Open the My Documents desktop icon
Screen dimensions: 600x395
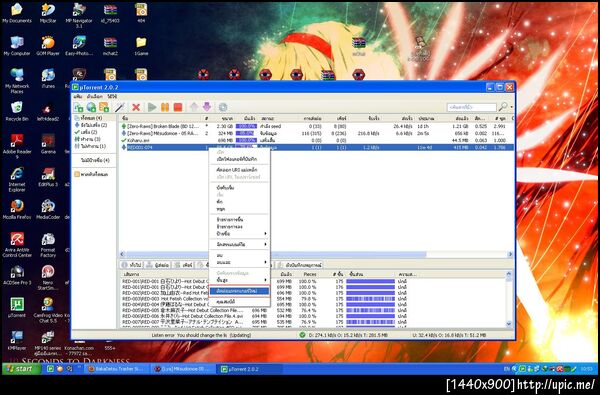(17, 13)
